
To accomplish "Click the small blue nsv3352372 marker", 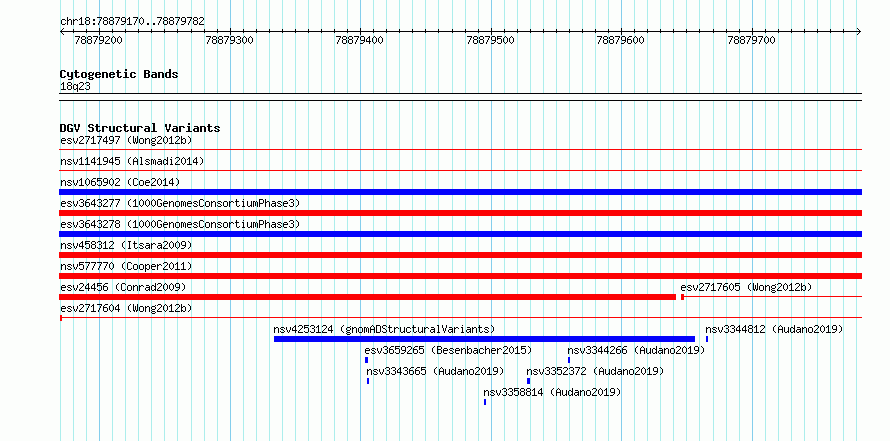I will click(x=528, y=381).
